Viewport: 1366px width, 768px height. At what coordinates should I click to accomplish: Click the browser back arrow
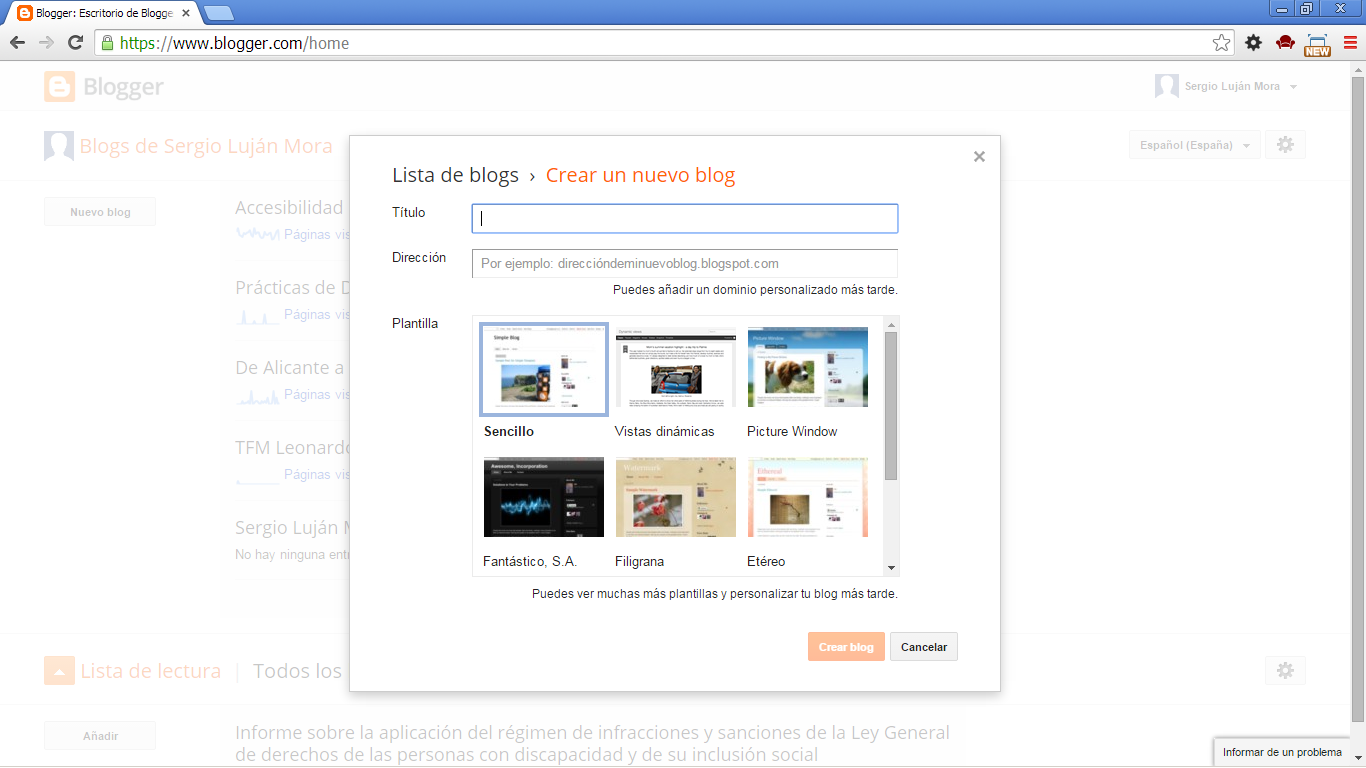coord(17,43)
